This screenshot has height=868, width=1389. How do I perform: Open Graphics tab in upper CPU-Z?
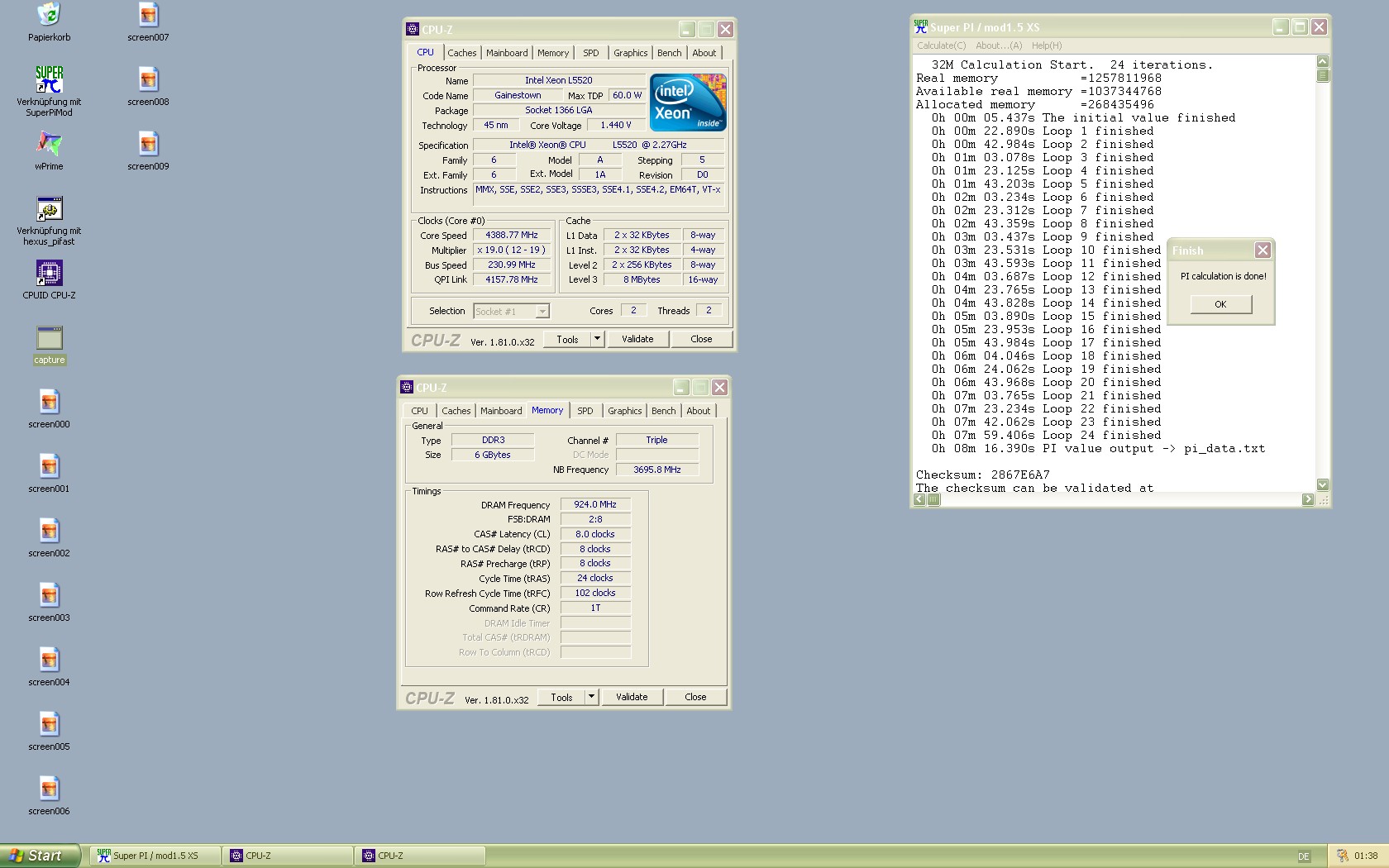631,53
